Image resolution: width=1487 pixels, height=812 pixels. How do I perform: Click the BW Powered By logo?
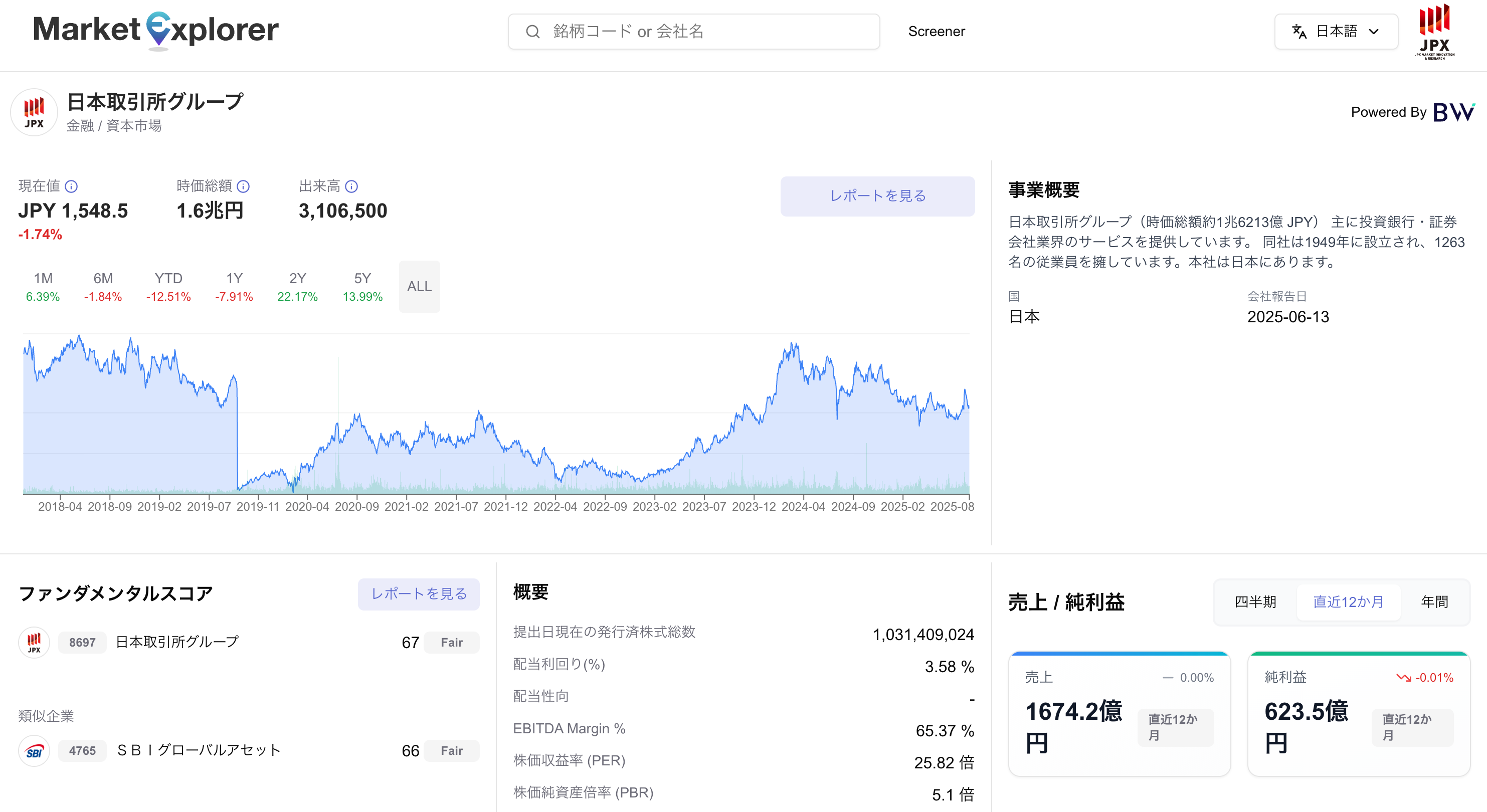[1453, 112]
